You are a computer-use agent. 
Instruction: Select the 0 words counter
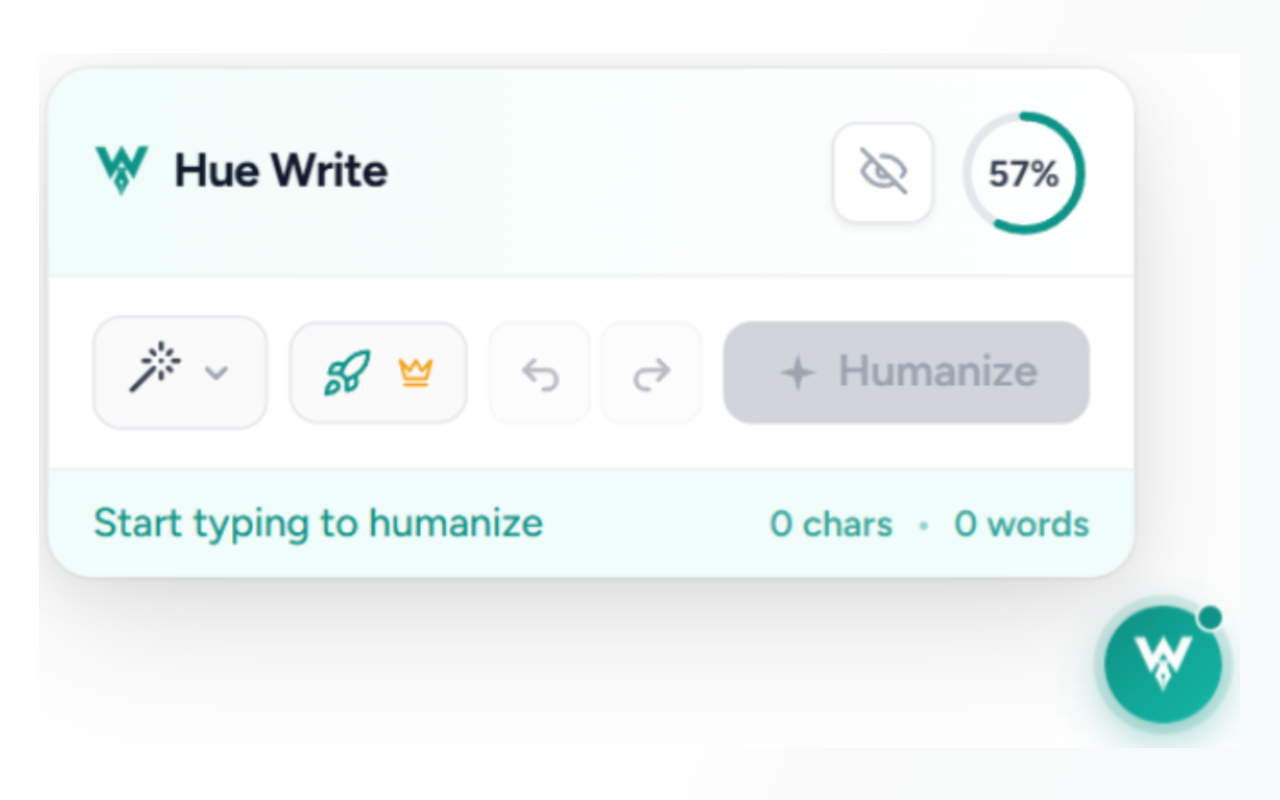pos(1020,523)
